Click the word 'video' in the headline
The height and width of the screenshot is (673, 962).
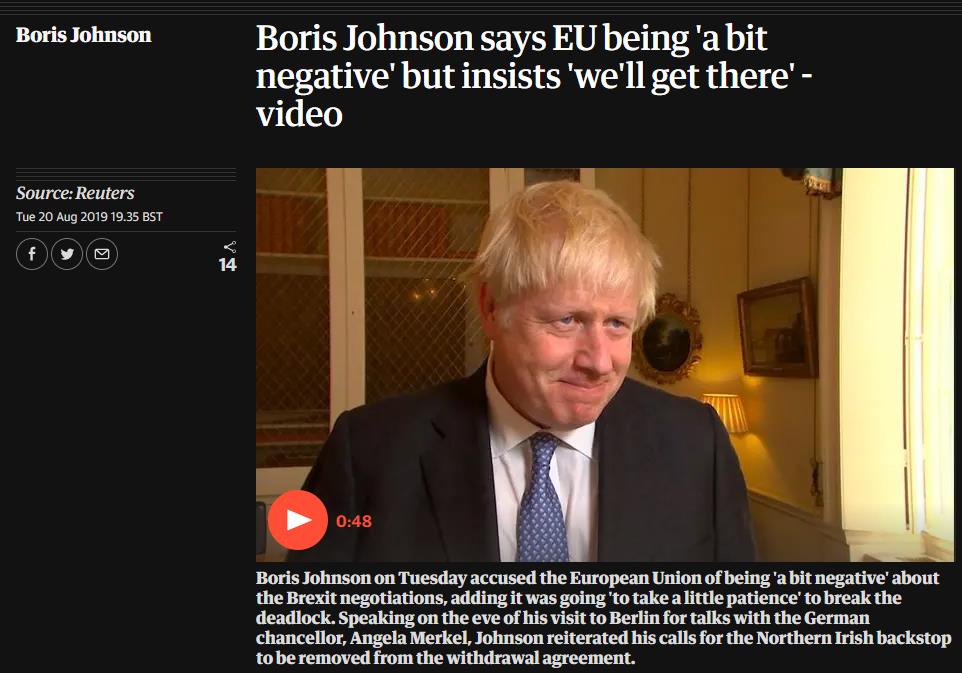tap(299, 114)
